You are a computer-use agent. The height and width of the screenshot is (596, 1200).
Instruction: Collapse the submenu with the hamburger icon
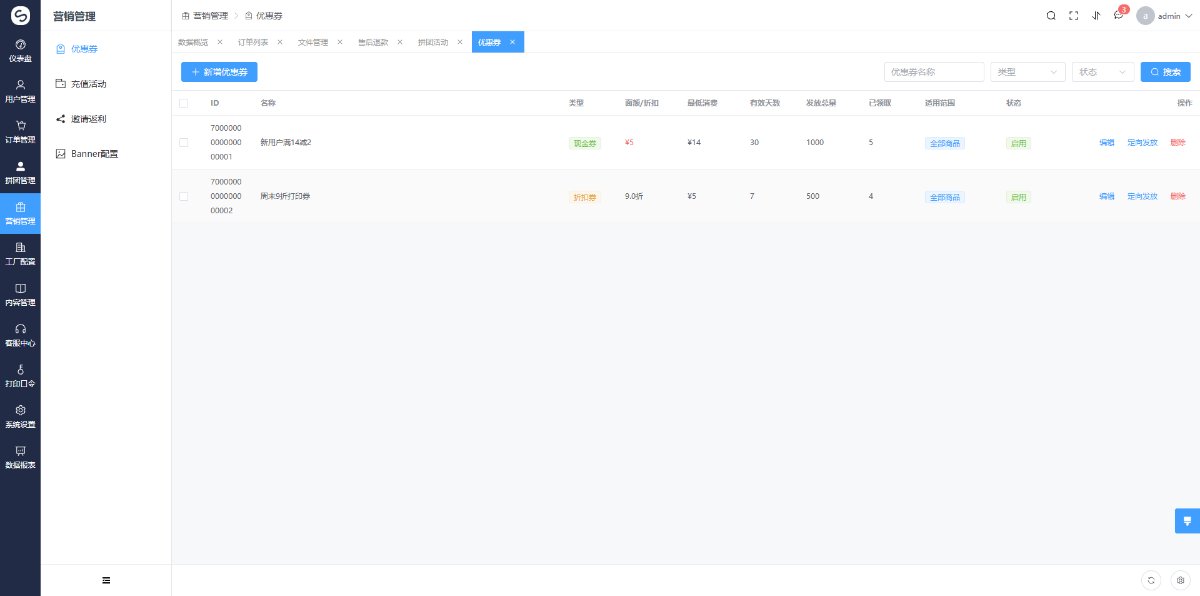pos(106,580)
